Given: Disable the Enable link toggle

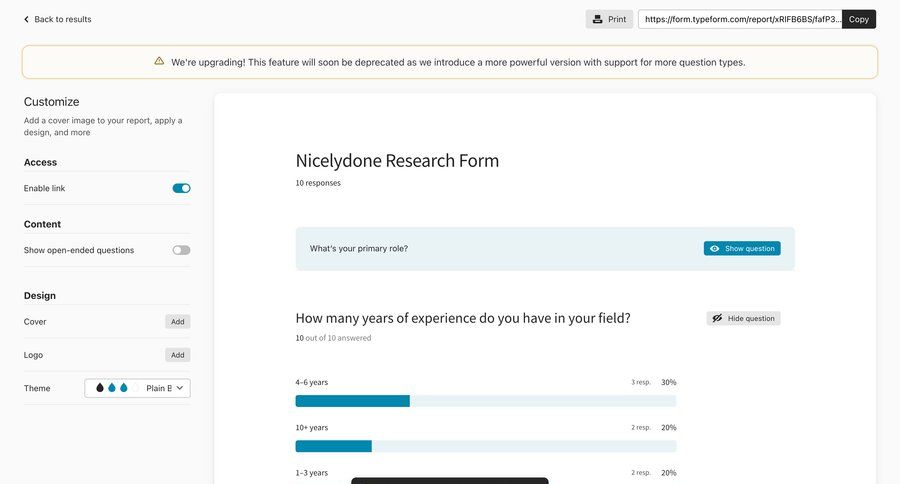Looking at the screenshot, I should point(181,188).
